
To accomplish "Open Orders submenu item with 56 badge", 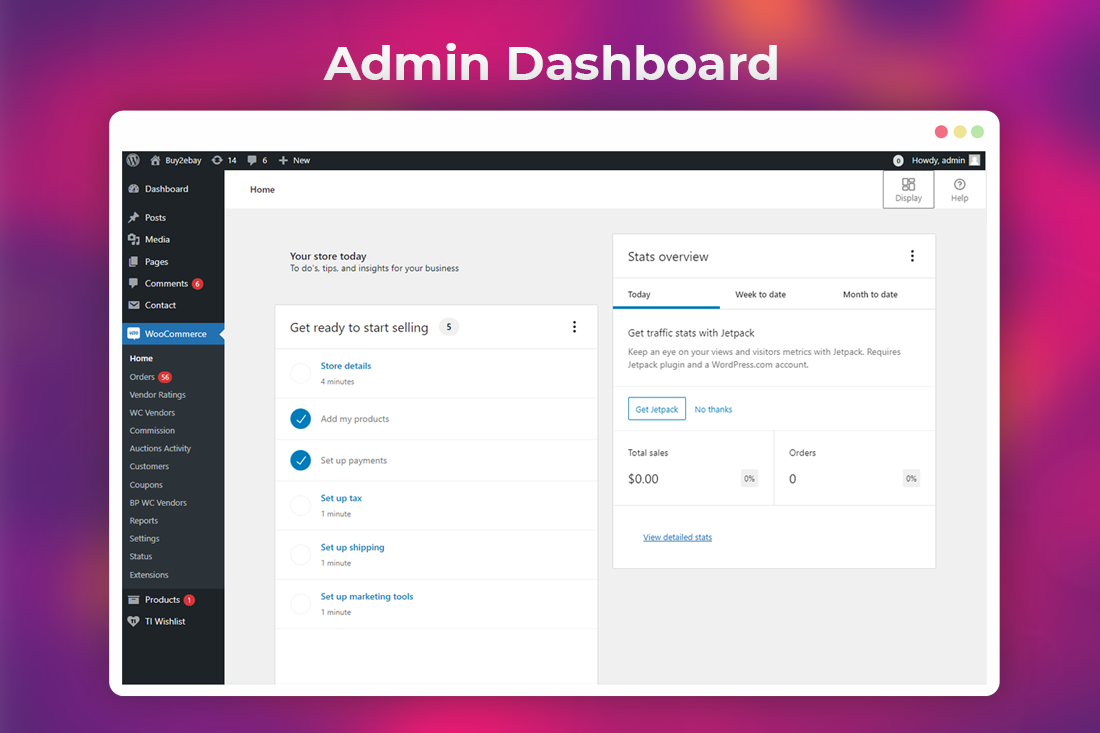I will click(x=151, y=377).
